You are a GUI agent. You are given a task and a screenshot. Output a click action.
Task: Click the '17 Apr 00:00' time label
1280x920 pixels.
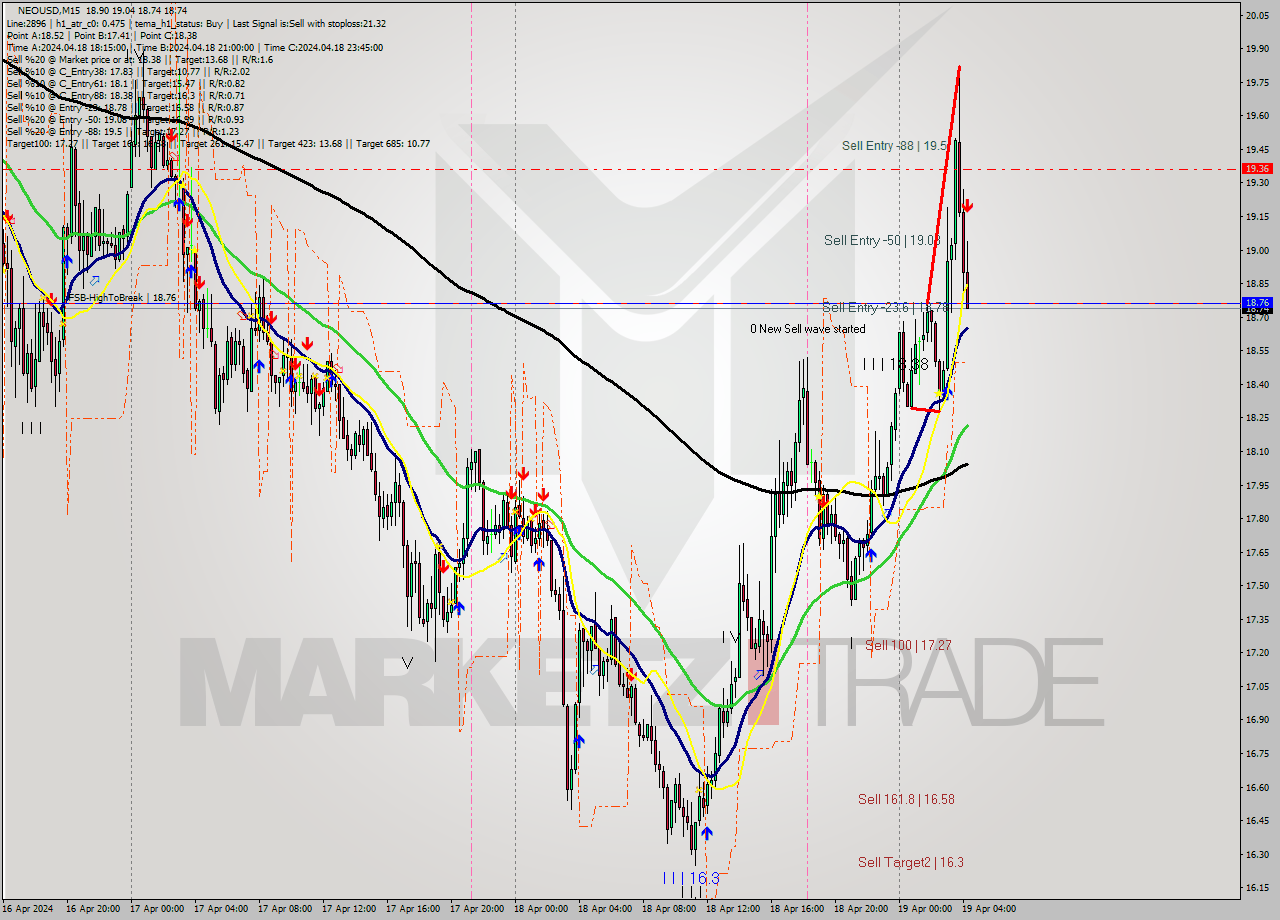(157, 909)
